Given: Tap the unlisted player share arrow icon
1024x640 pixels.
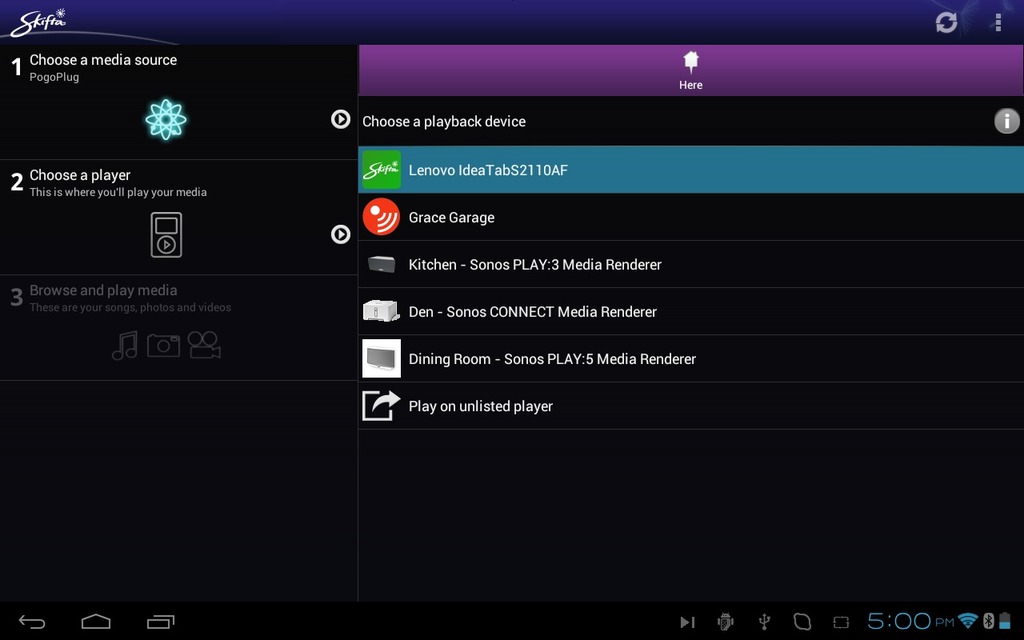Looking at the screenshot, I should pyautogui.click(x=381, y=406).
